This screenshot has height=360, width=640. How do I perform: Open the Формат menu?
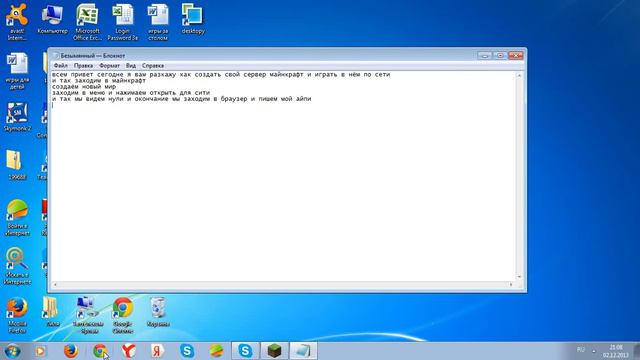point(109,66)
